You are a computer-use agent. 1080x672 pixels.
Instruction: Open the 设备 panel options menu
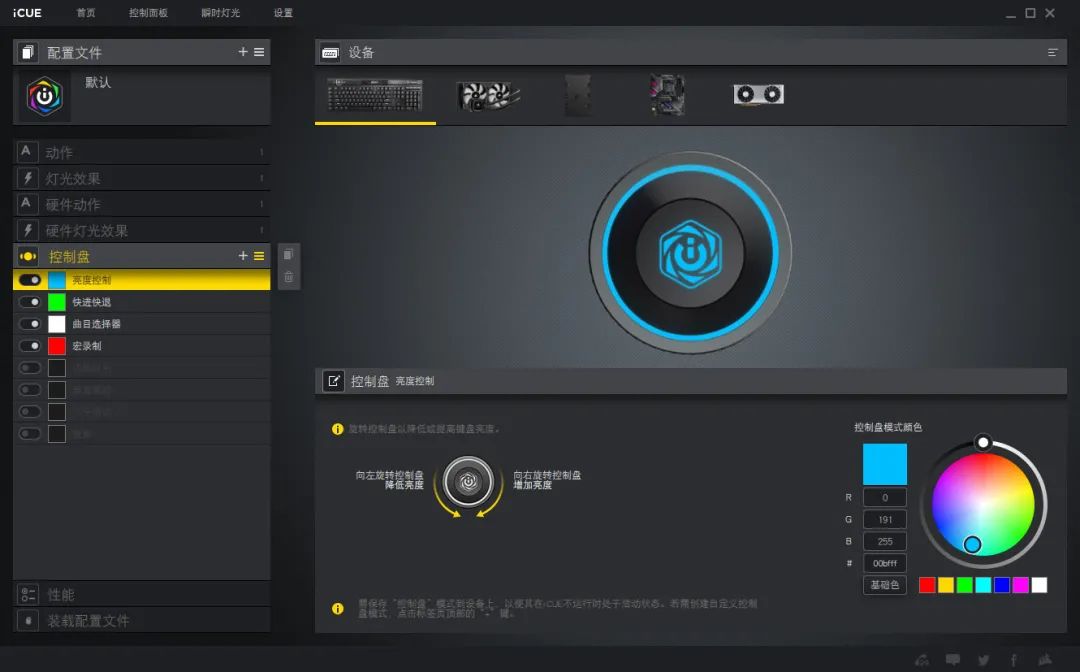(x=1052, y=52)
